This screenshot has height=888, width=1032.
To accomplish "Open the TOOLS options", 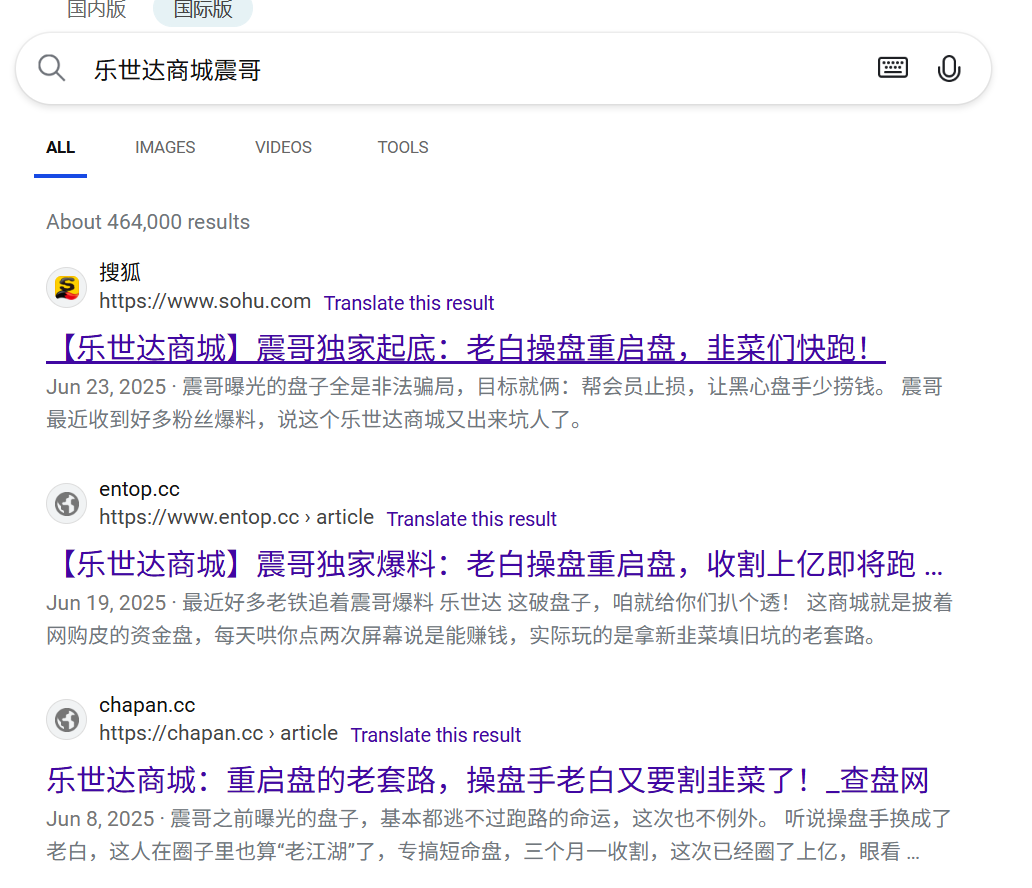I will pos(403,147).
